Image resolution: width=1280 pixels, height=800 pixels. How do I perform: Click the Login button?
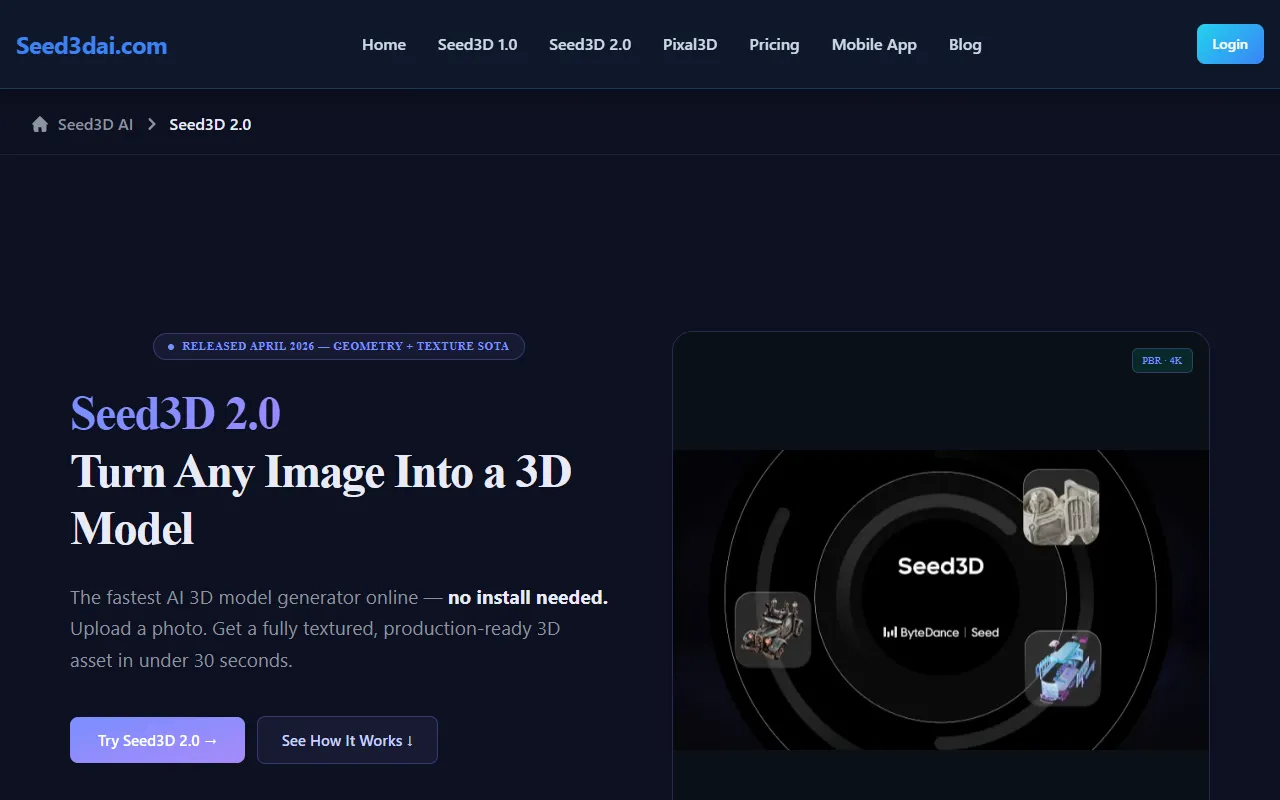[x=1230, y=44]
